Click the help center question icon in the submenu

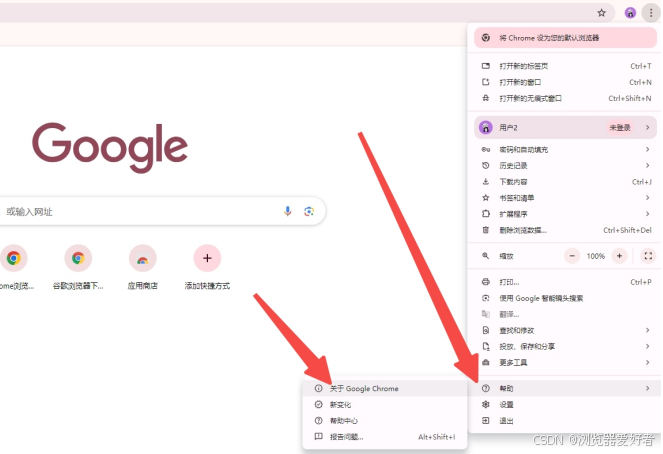pyautogui.click(x=318, y=421)
